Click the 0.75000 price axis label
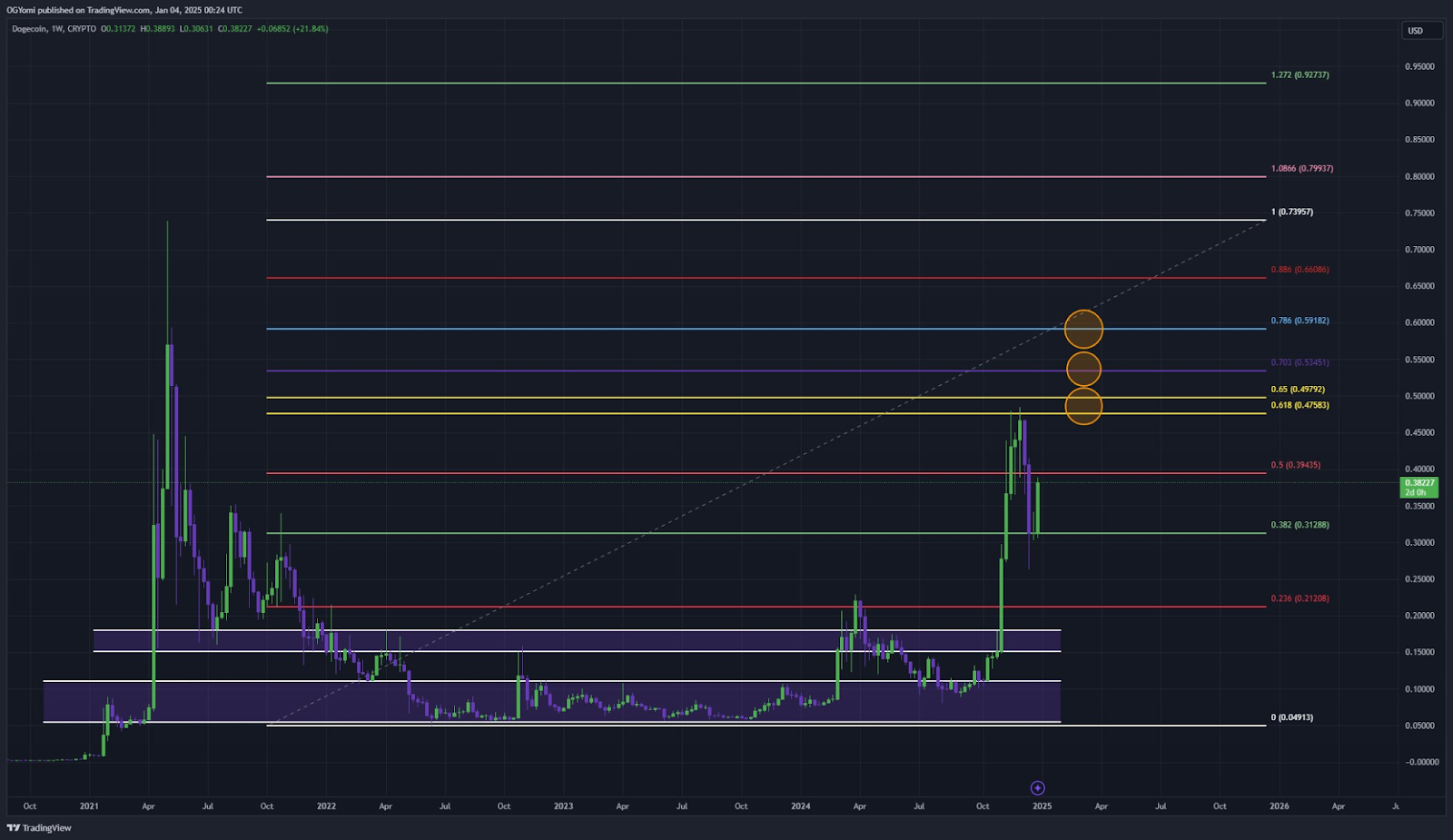This screenshot has height=840, width=1453. point(1420,213)
